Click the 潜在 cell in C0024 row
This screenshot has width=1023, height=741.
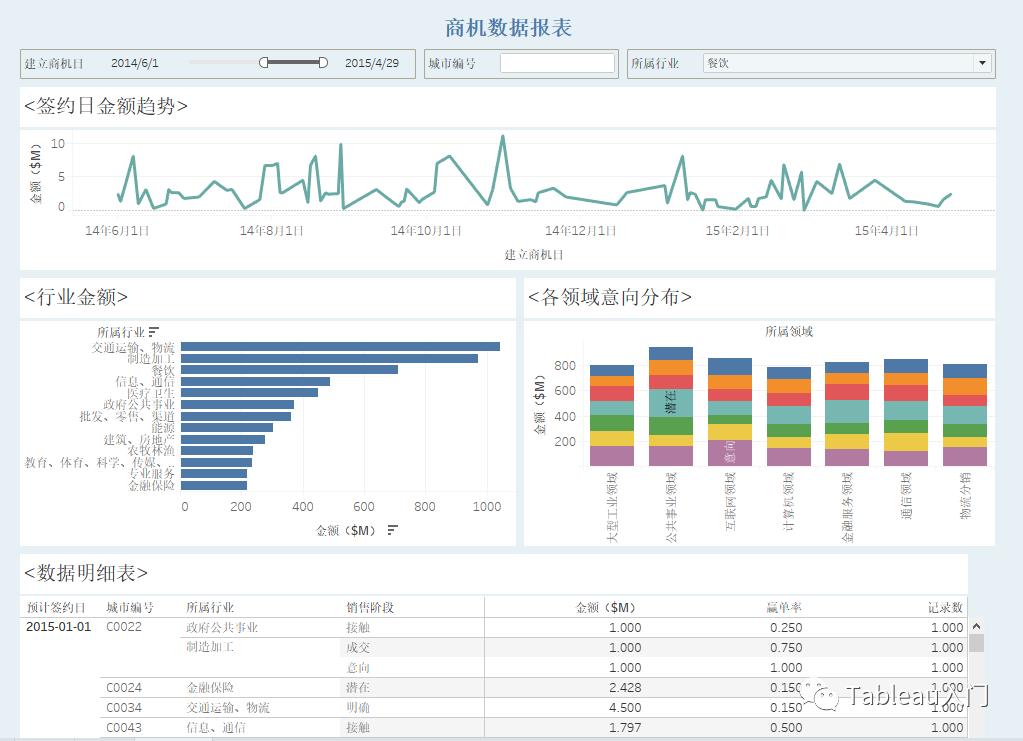(358, 688)
